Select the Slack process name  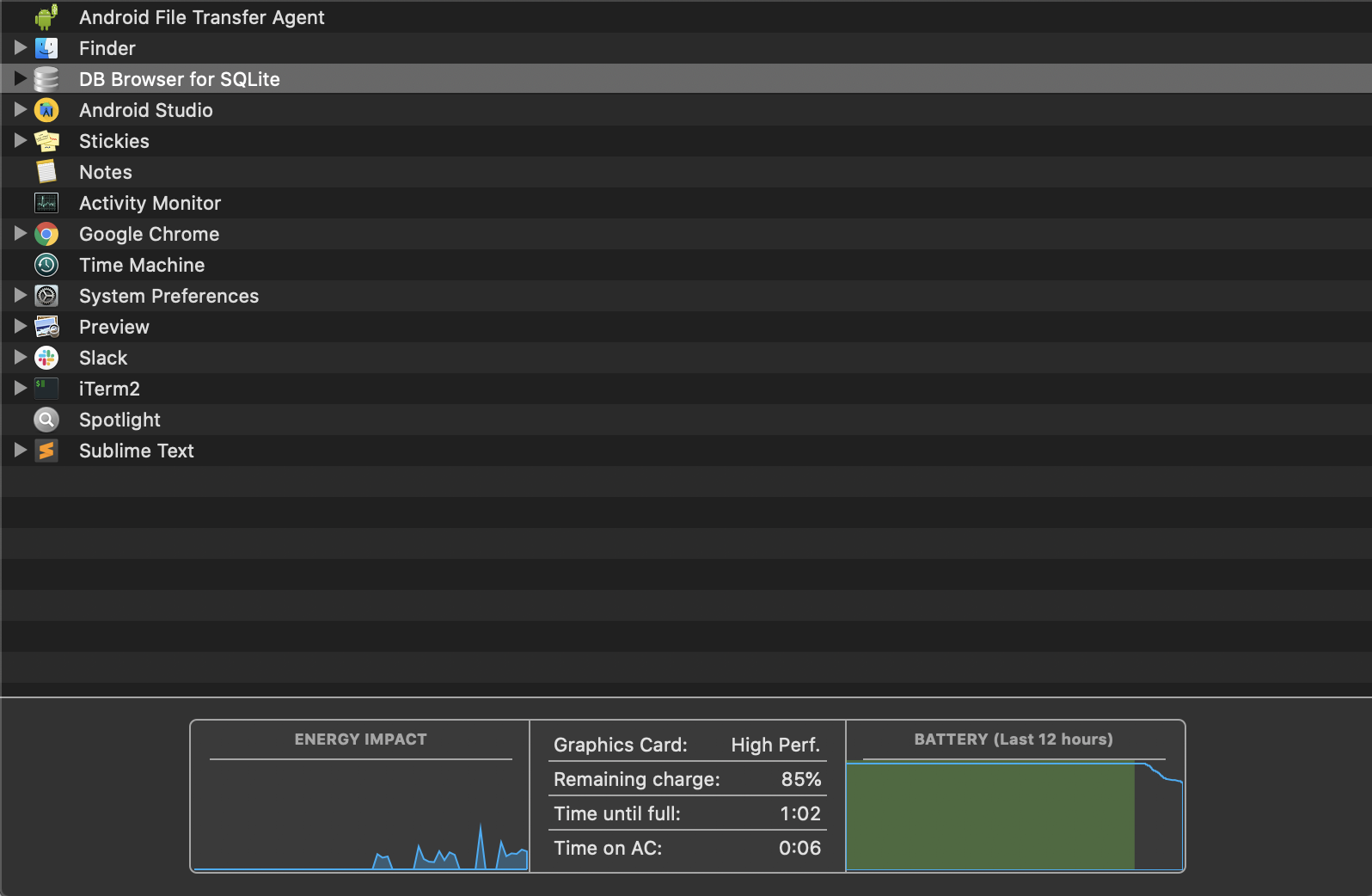point(103,359)
